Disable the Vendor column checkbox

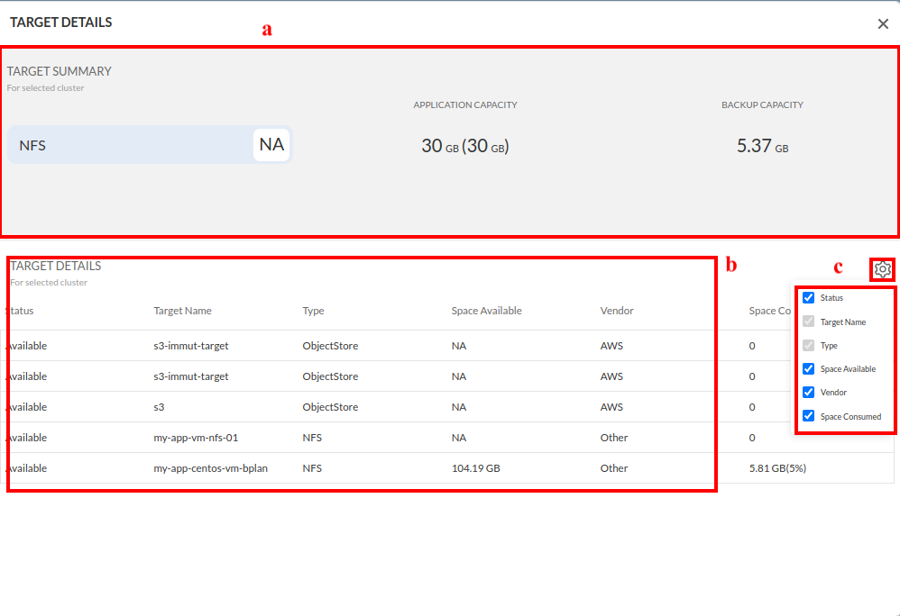[809, 392]
